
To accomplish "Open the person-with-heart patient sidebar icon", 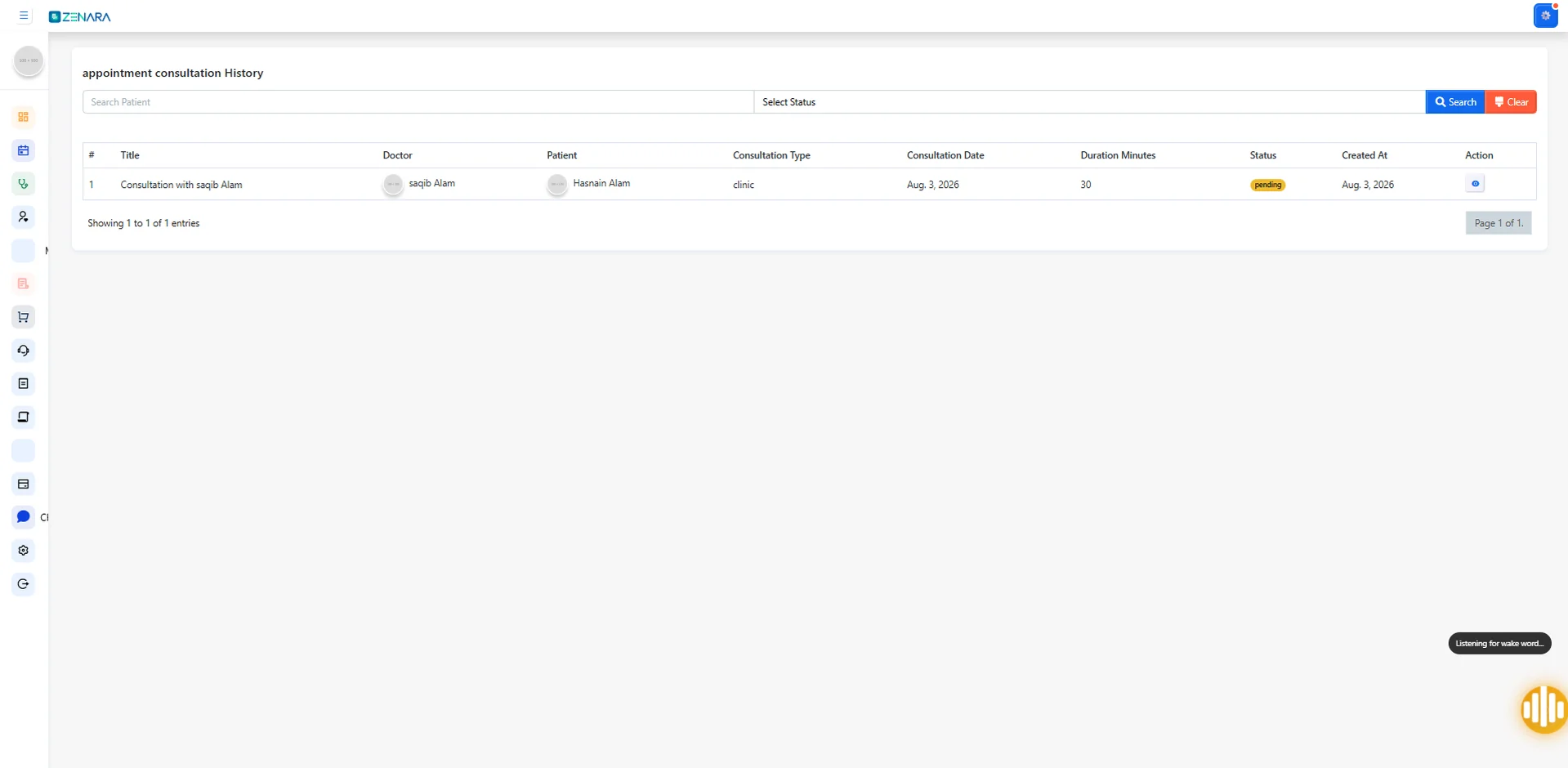I will [24, 217].
